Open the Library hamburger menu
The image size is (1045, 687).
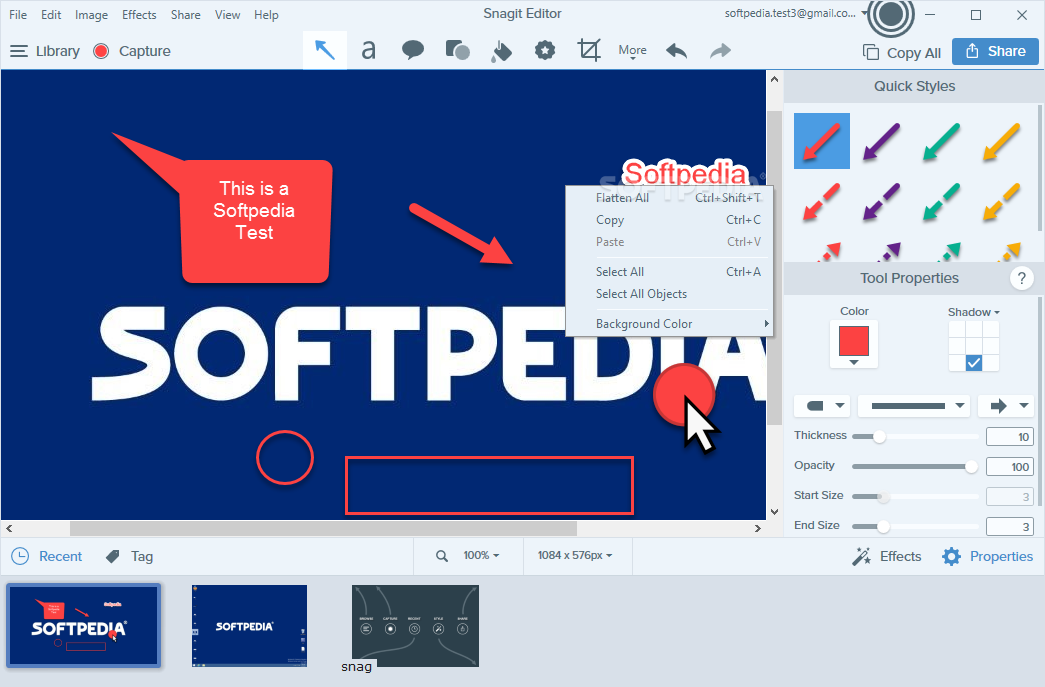tap(19, 51)
